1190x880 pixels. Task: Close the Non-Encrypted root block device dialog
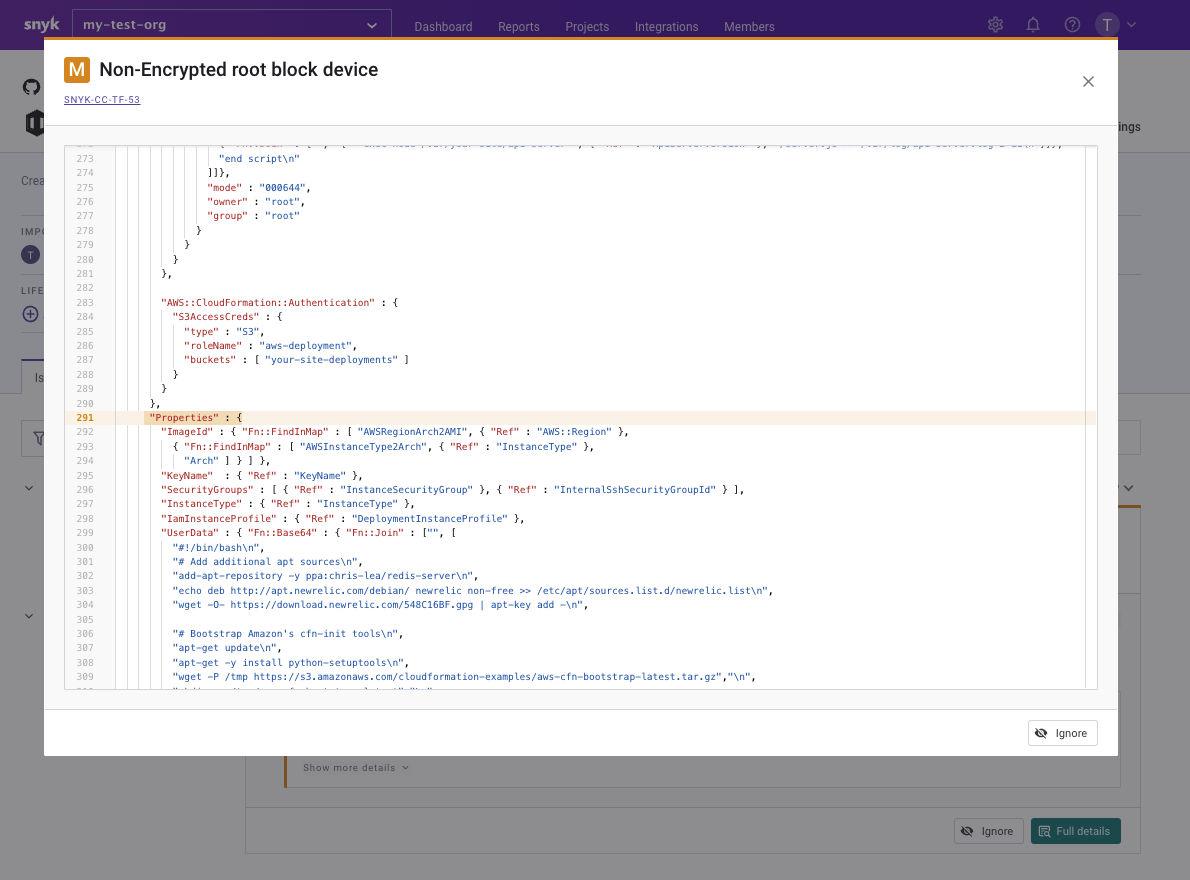click(x=1088, y=82)
